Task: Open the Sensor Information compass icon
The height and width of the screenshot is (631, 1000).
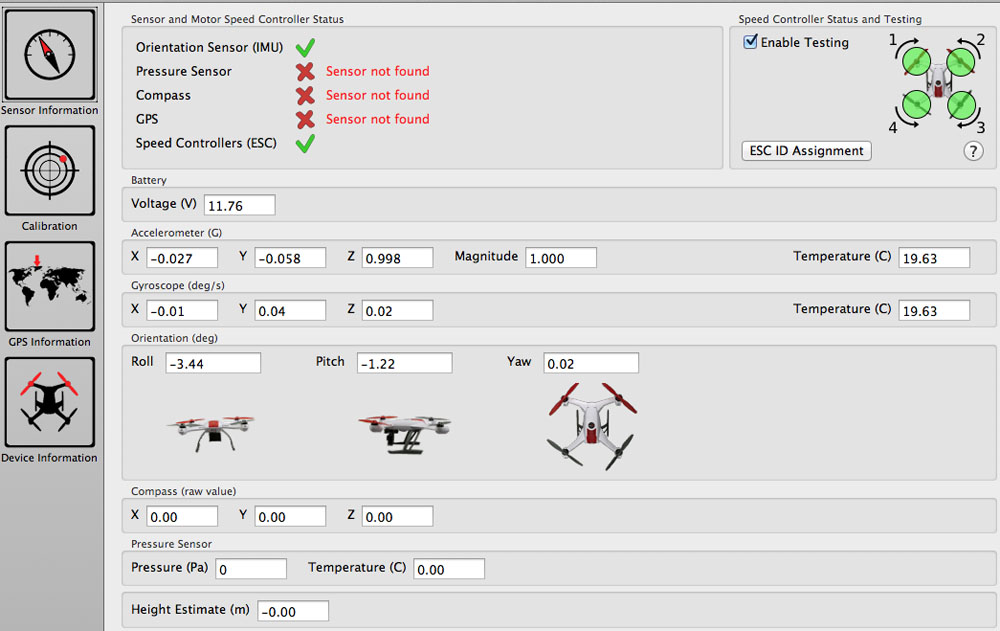Action: 50,54
